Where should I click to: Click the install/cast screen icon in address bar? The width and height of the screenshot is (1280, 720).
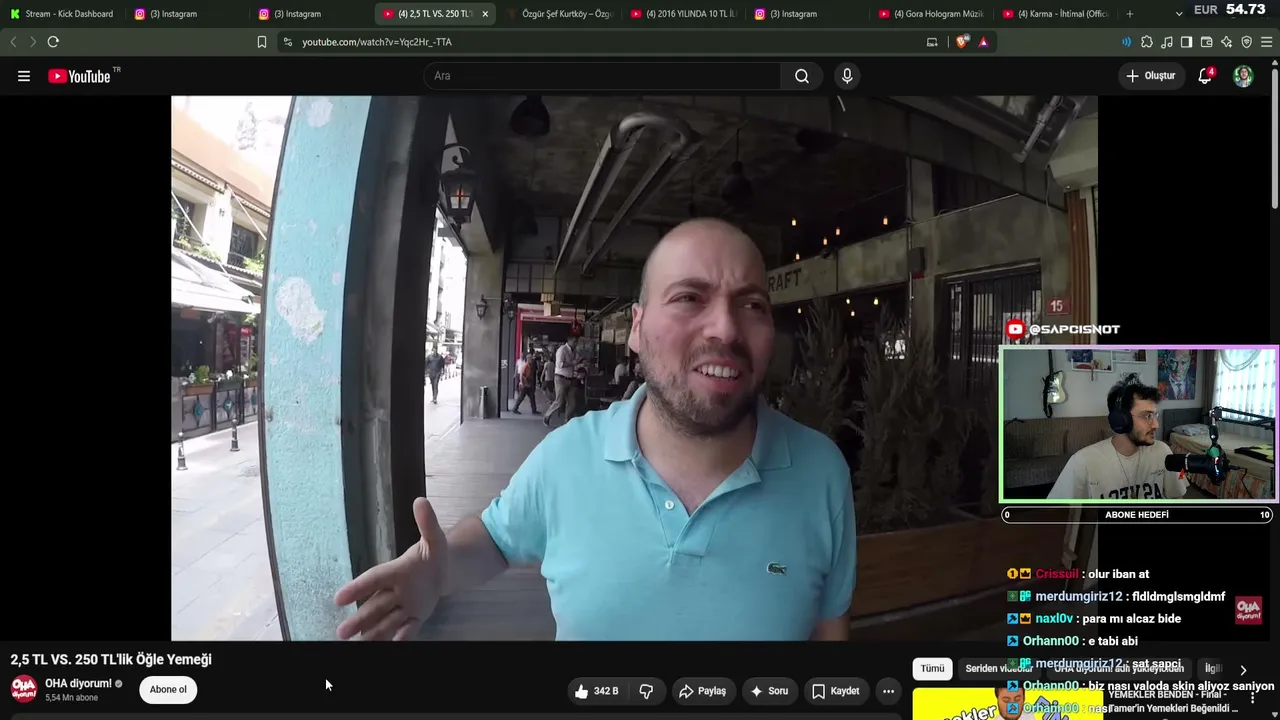pyautogui.click(x=932, y=42)
